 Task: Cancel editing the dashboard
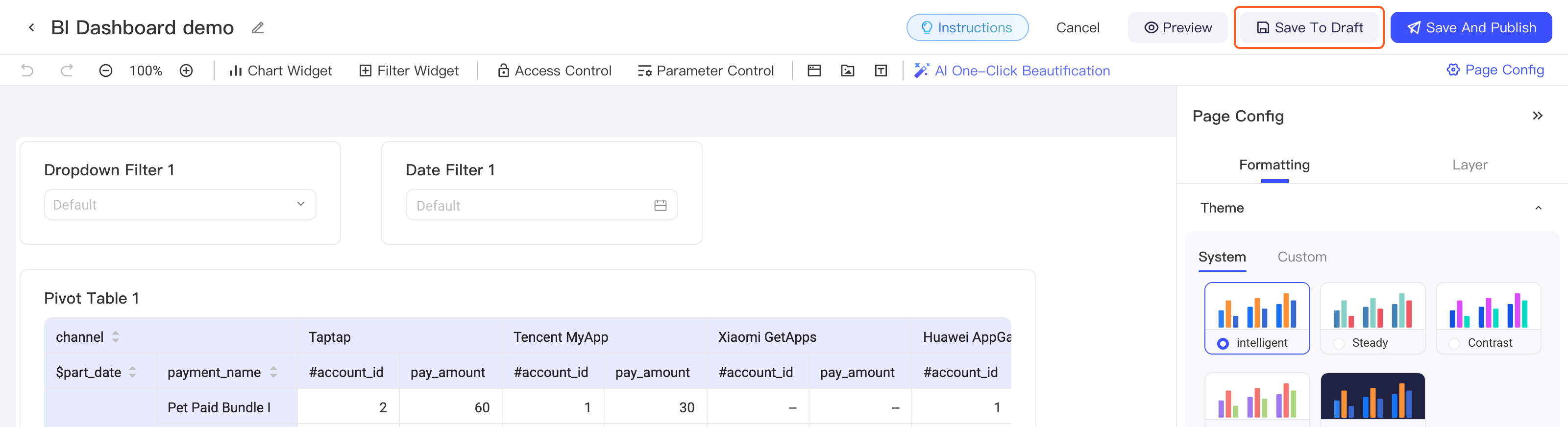[x=1078, y=28]
